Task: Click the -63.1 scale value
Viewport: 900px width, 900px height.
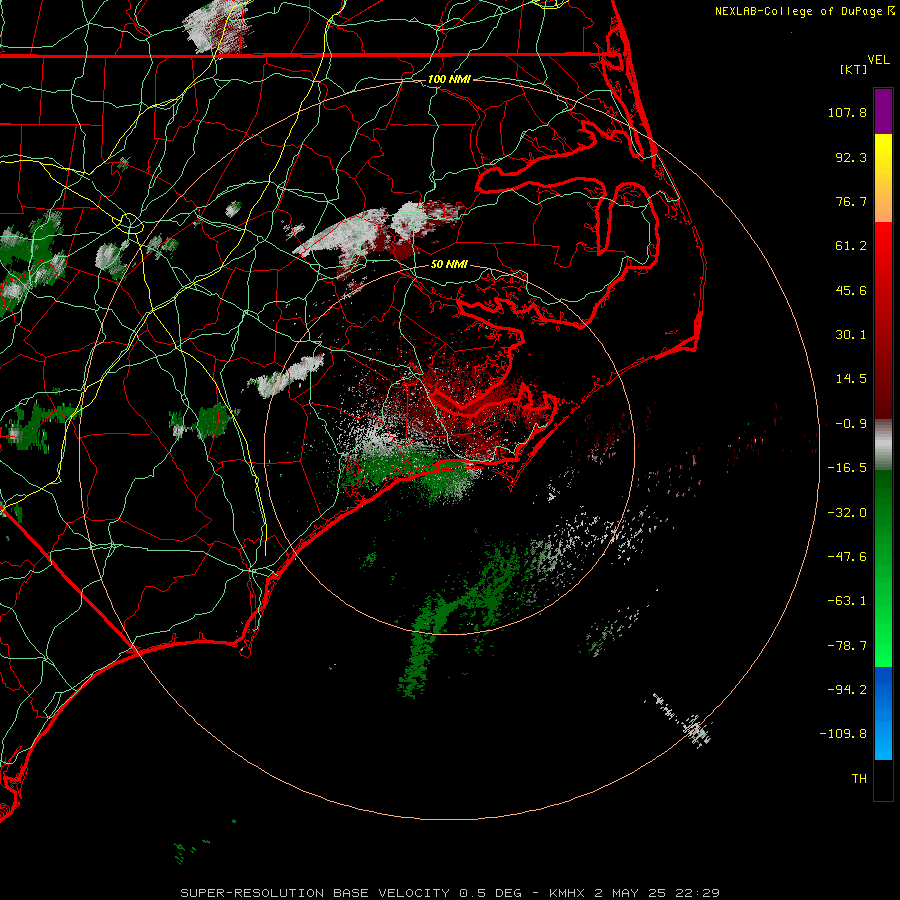Action: tap(847, 601)
